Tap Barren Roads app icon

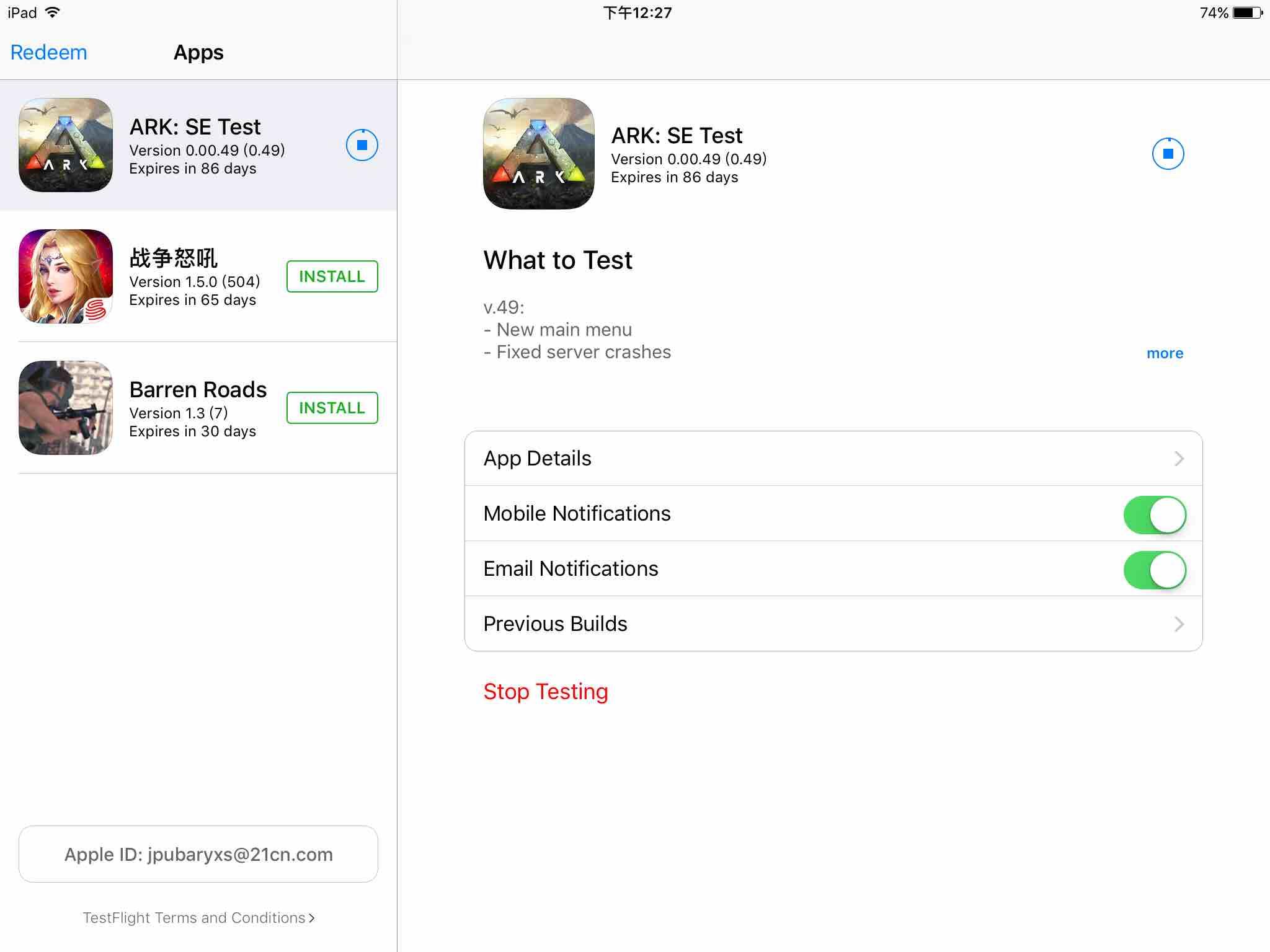[66, 408]
